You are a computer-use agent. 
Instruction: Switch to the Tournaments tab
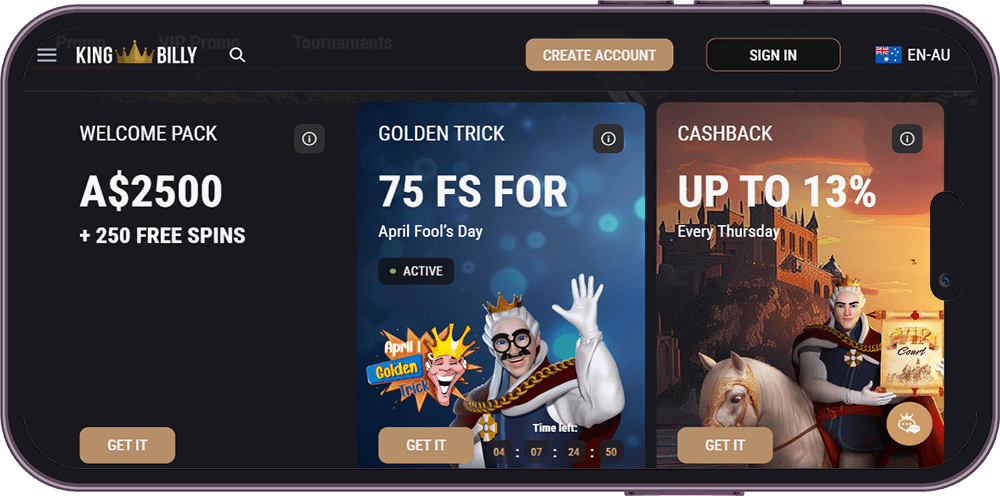(x=342, y=43)
